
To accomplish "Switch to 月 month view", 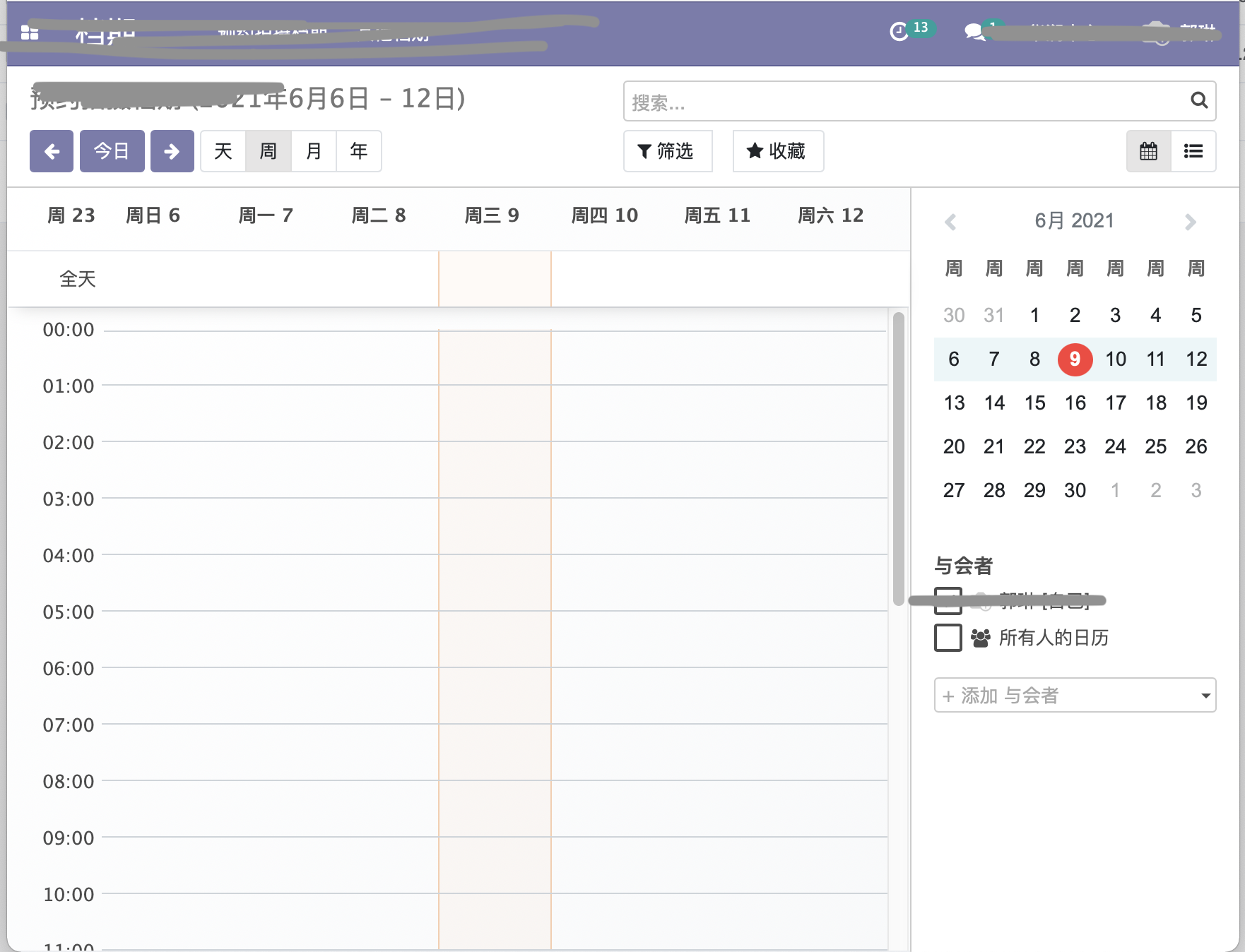I will 314,151.
